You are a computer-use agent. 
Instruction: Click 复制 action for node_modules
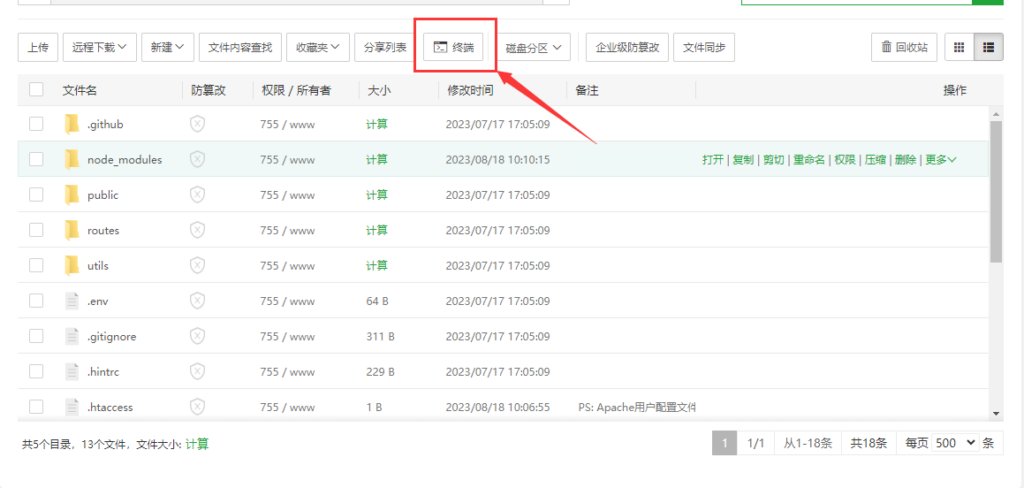point(743,159)
